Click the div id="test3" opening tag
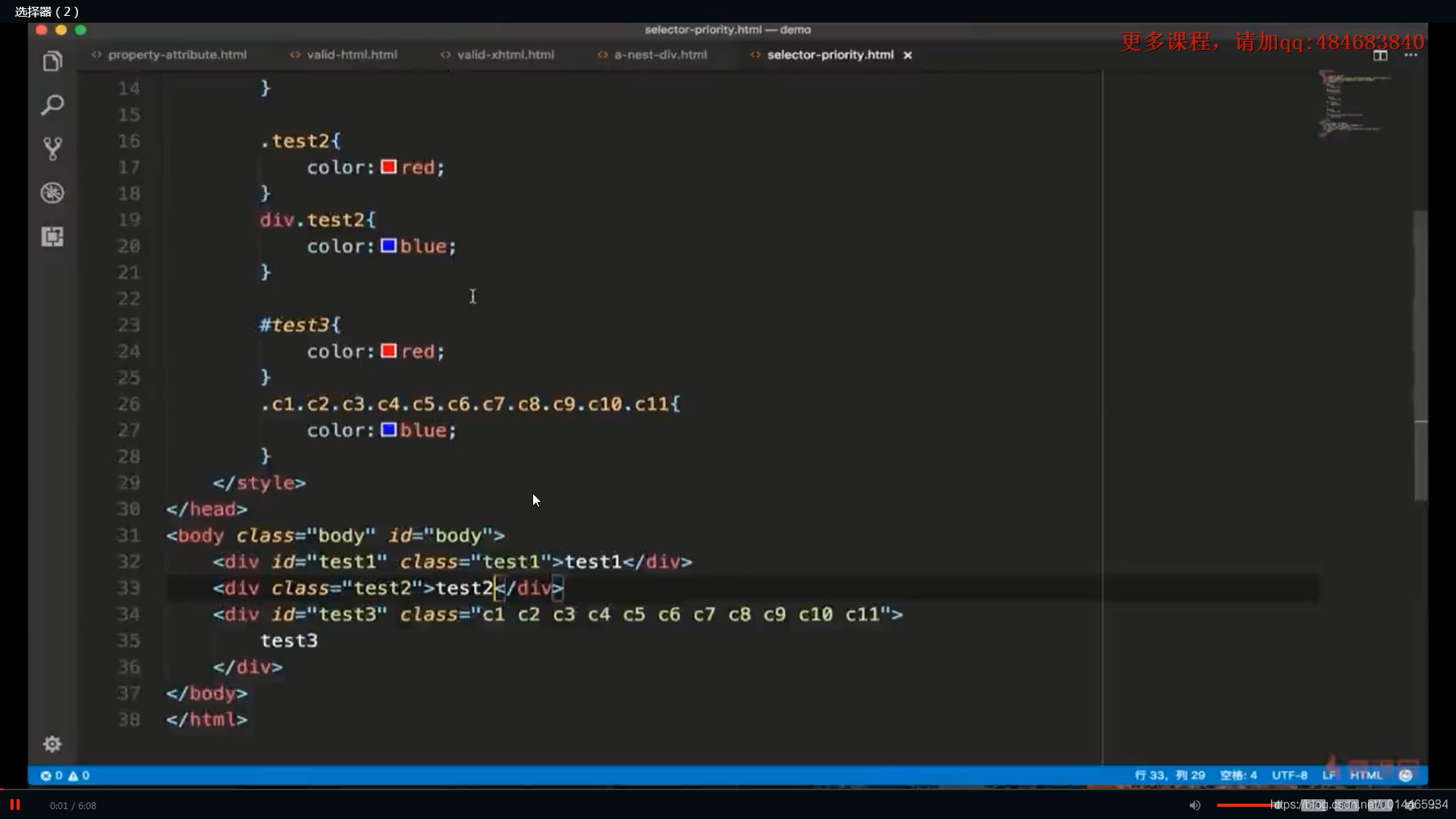Screen dimensions: 1456x819 (558, 614)
